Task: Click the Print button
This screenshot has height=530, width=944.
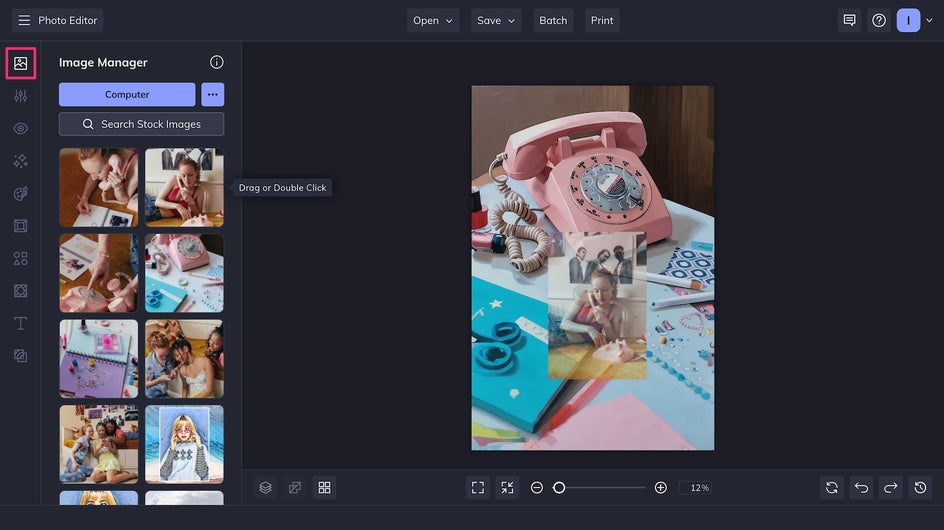Action: coord(602,20)
